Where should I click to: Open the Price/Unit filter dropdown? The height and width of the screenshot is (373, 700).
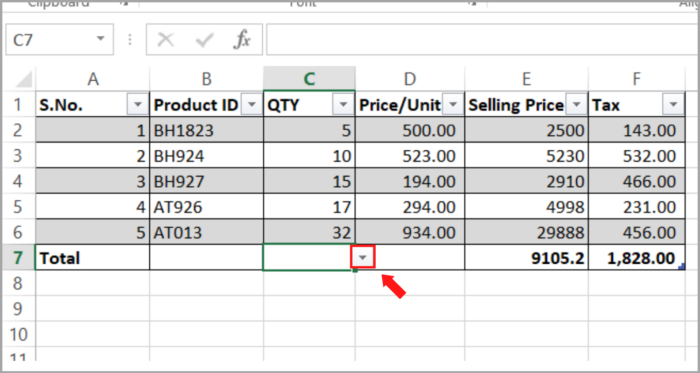tap(453, 105)
